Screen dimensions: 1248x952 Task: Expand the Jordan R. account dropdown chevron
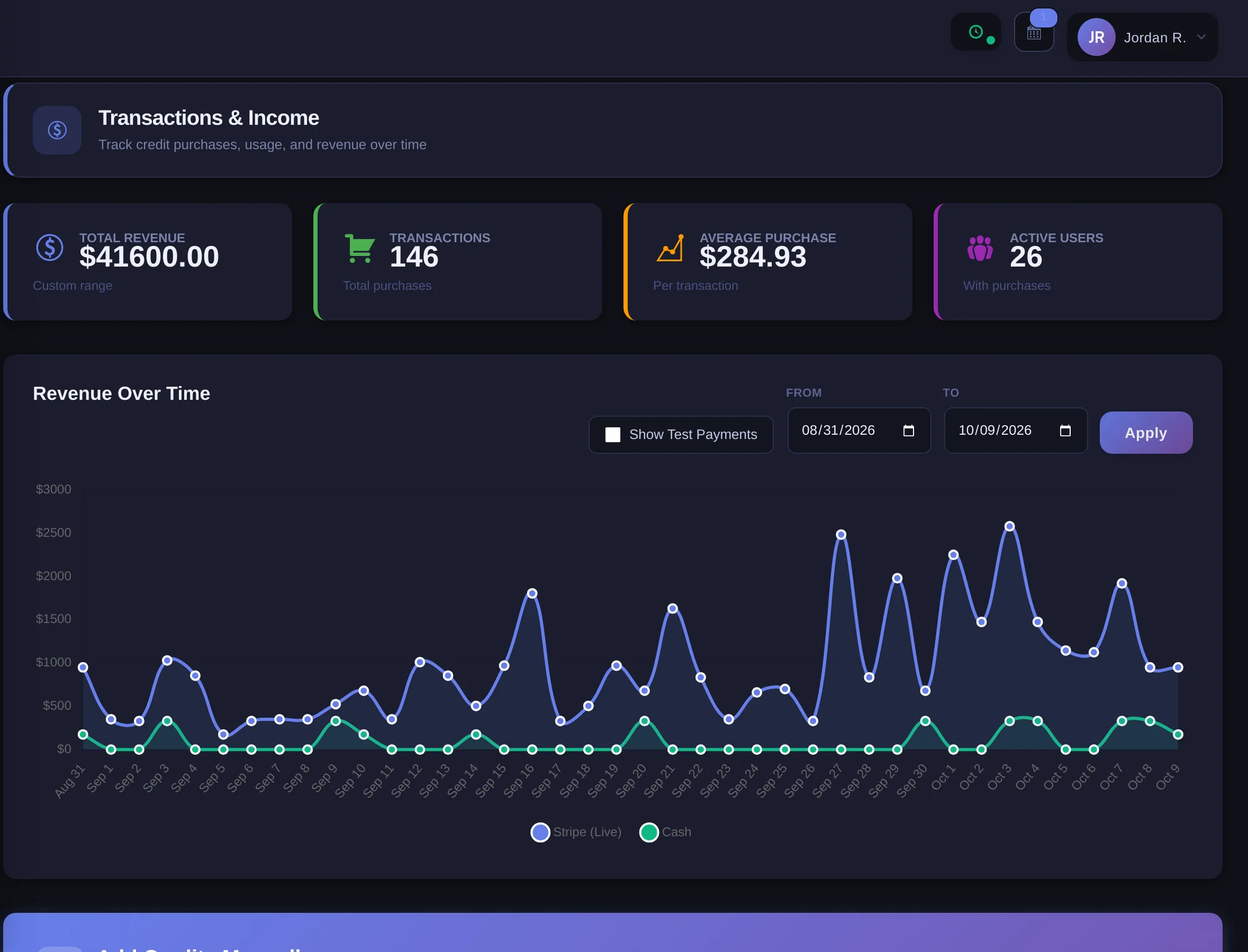(1201, 37)
